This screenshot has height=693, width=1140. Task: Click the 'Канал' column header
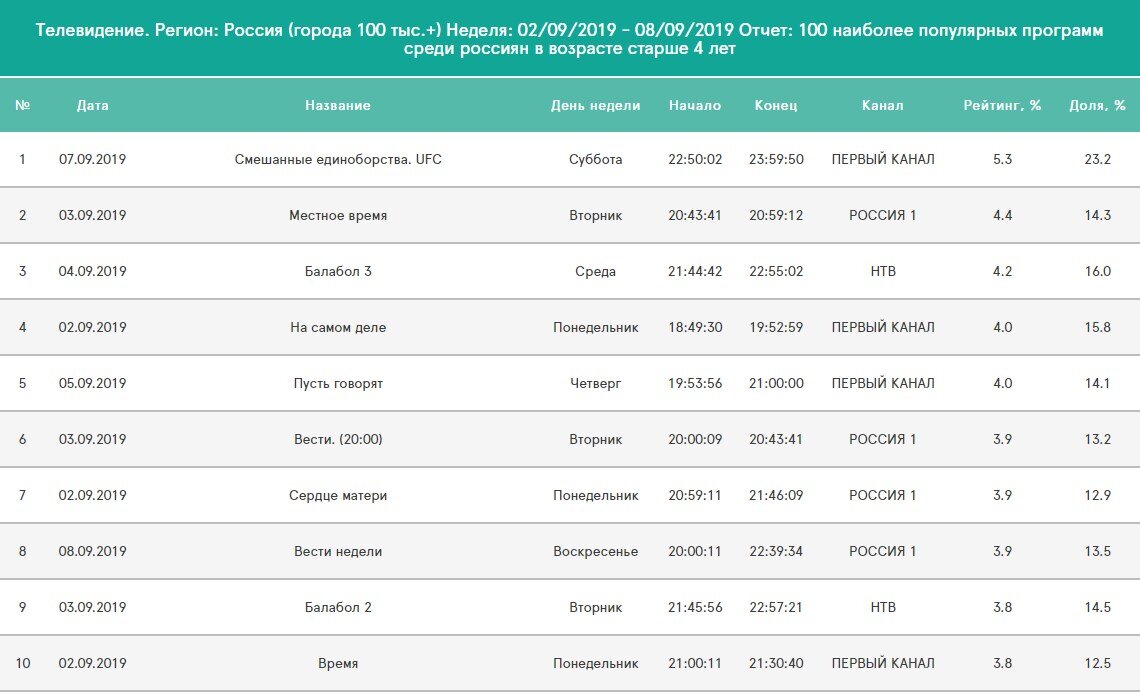pos(883,105)
